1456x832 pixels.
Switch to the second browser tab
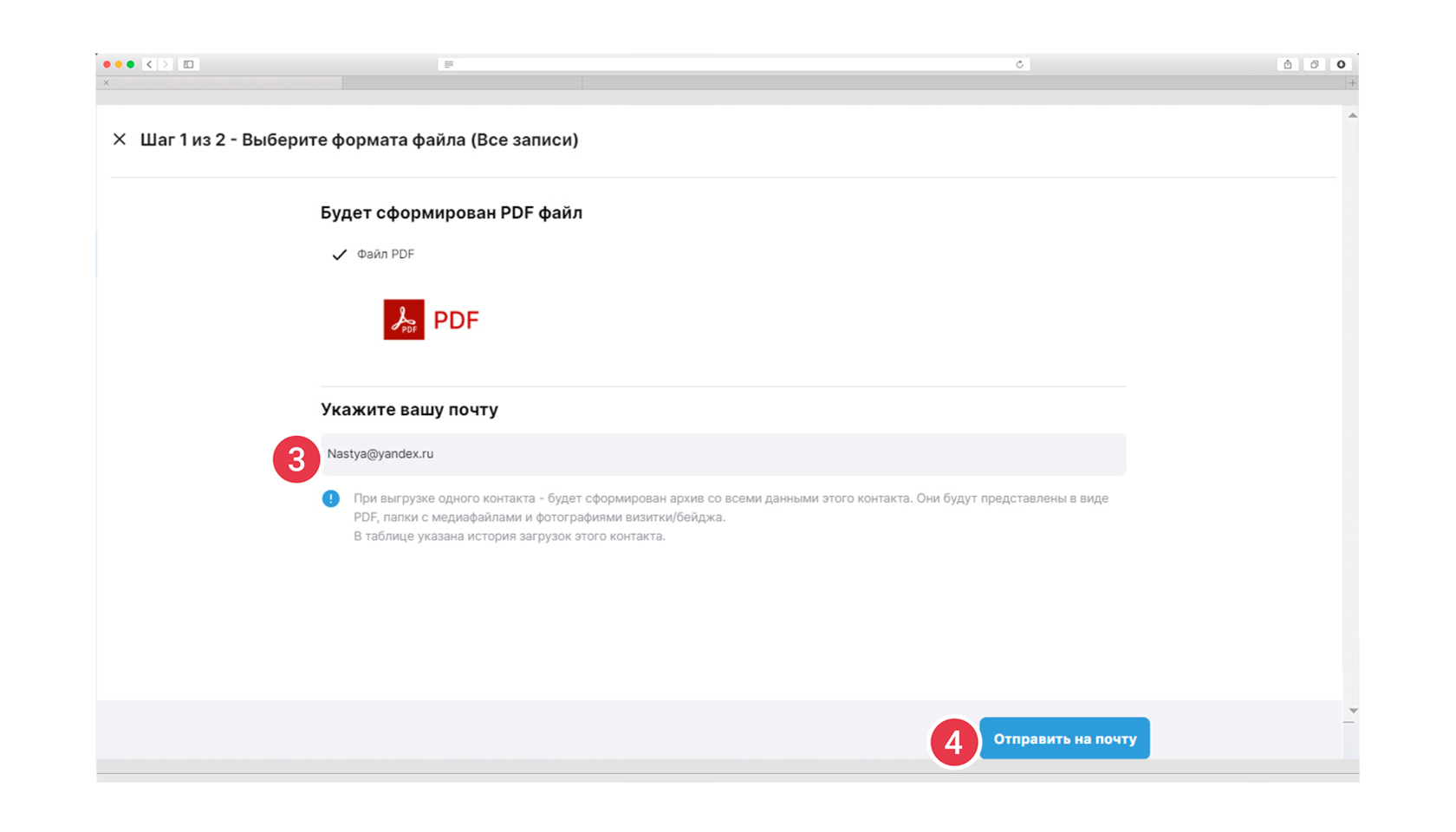click(x=462, y=83)
